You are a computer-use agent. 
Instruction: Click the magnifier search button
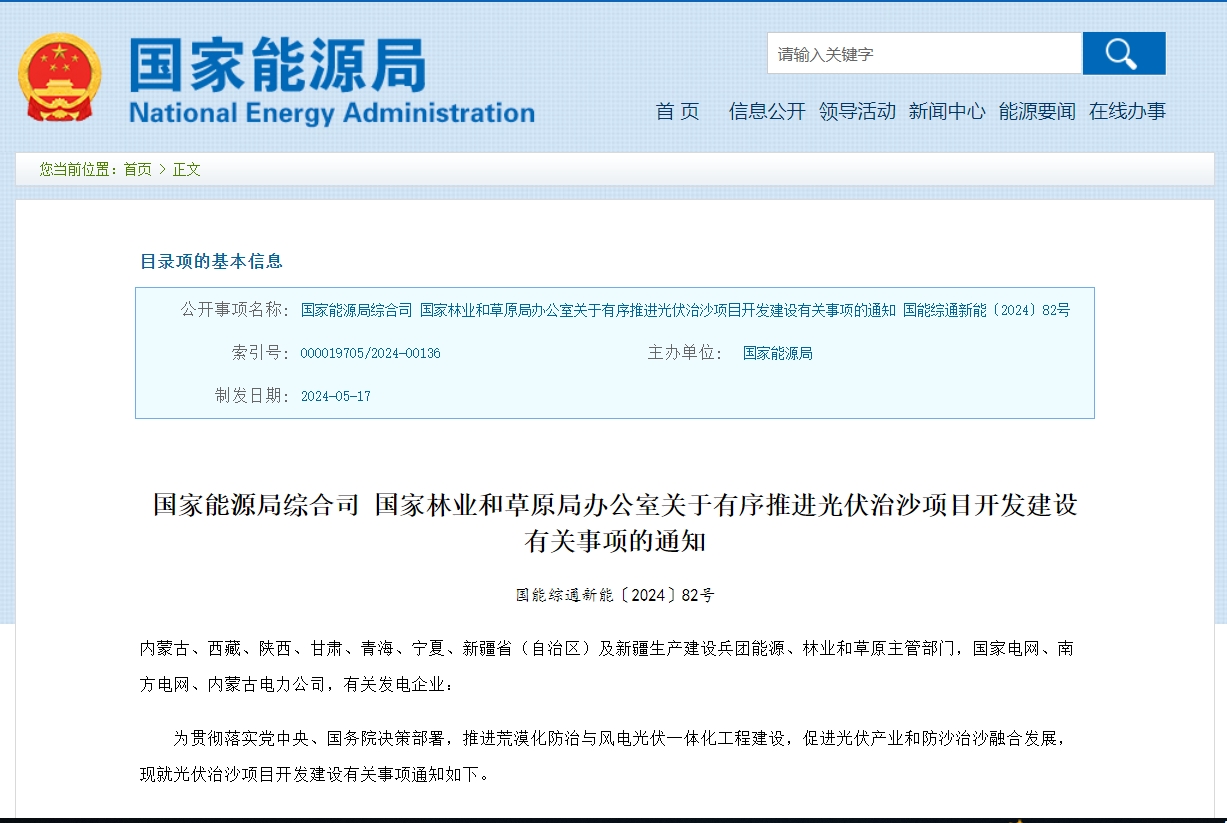[x=1123, y=53]
